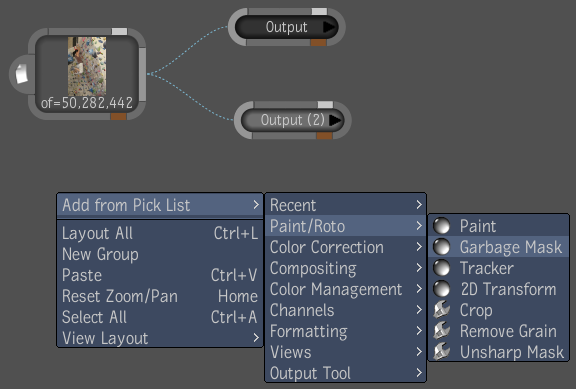This screenshot has height=389, width=576.
Task: Click the Garbage Mask sphere icon
Action: pos(442,247)
